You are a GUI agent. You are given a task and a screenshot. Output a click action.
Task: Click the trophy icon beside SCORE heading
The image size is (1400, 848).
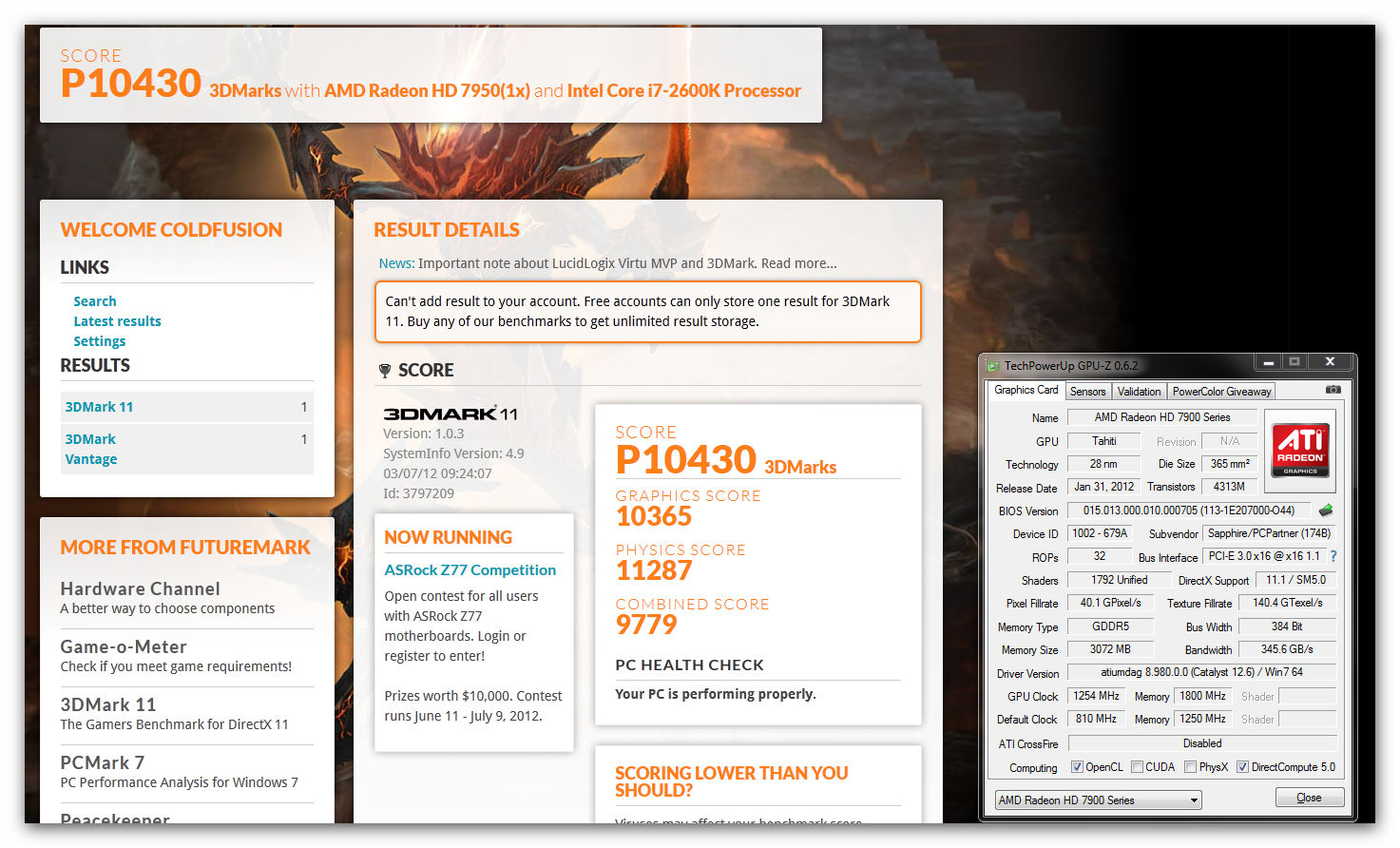pyautogui.click(x=384, y=371)
